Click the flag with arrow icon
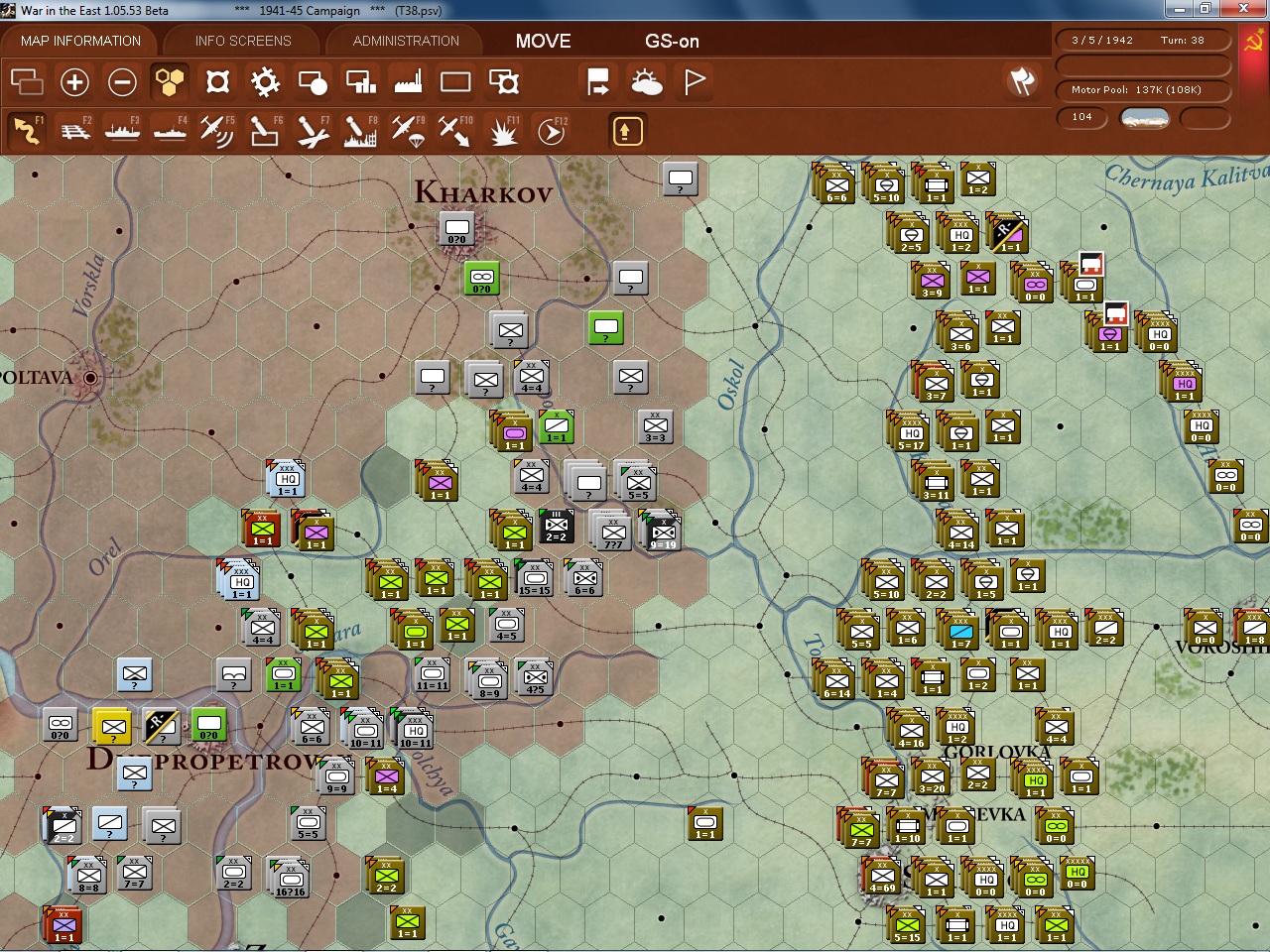 point(598,81)
